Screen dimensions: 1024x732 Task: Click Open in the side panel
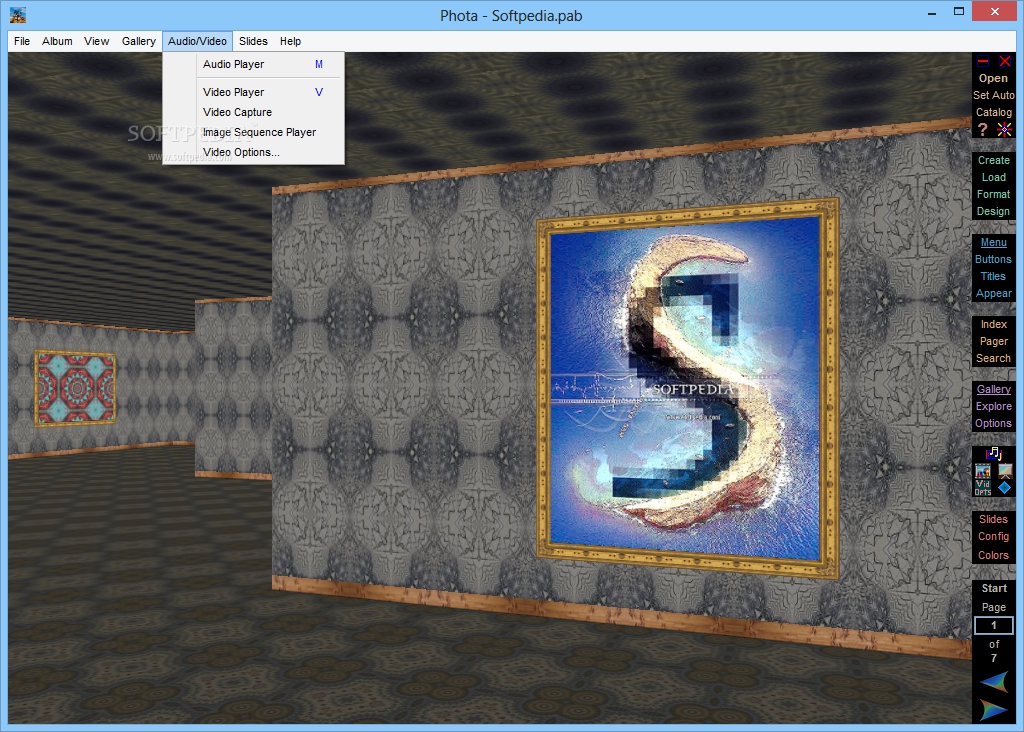[993, 78]
